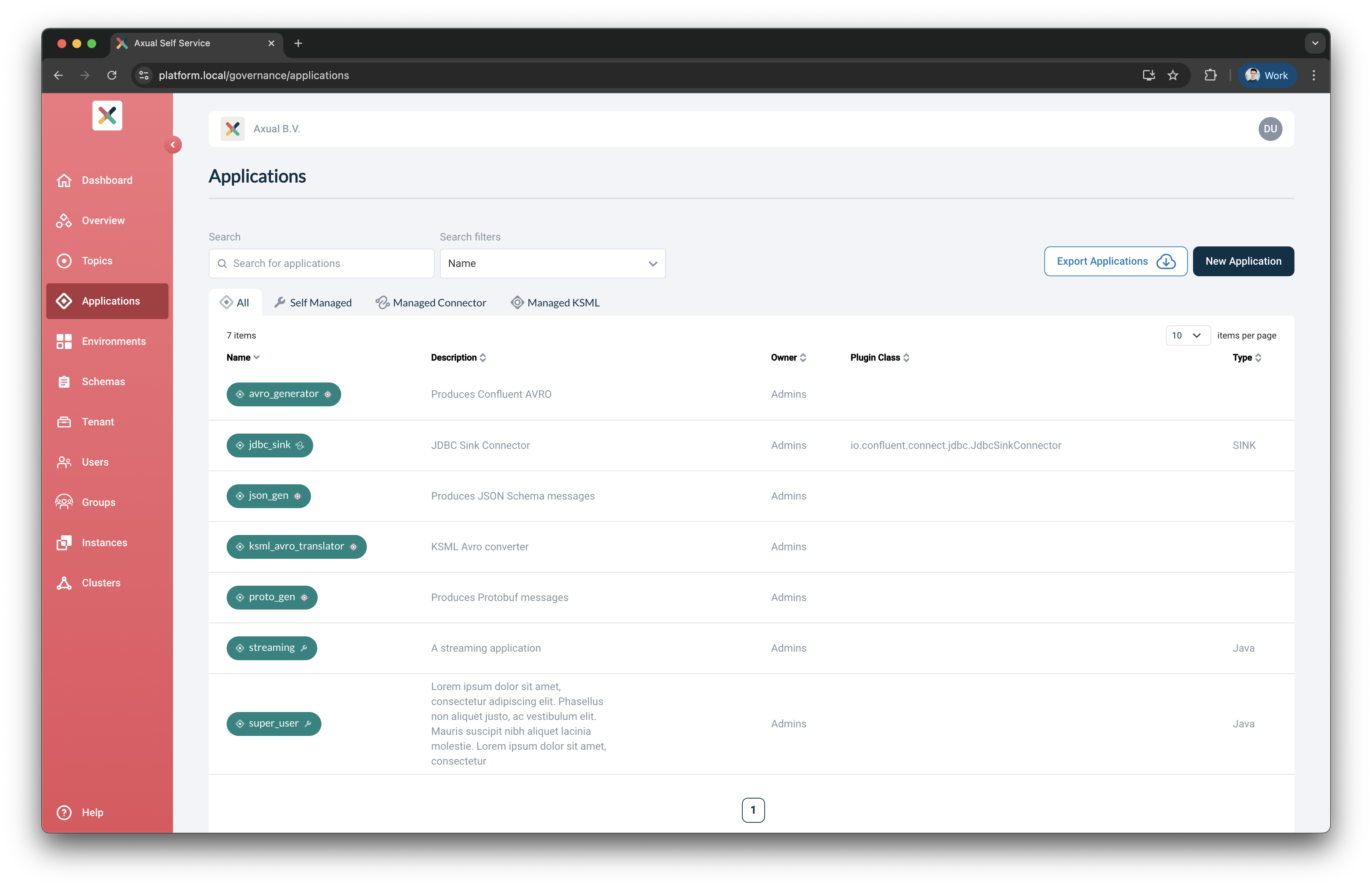Click the Export Applications button
The width and height of the screenshot is (1372, 888).
tap(1115, 261)
